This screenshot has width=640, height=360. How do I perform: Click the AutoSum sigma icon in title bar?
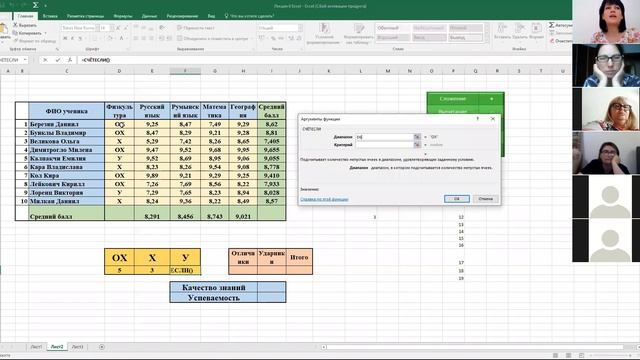36,5
